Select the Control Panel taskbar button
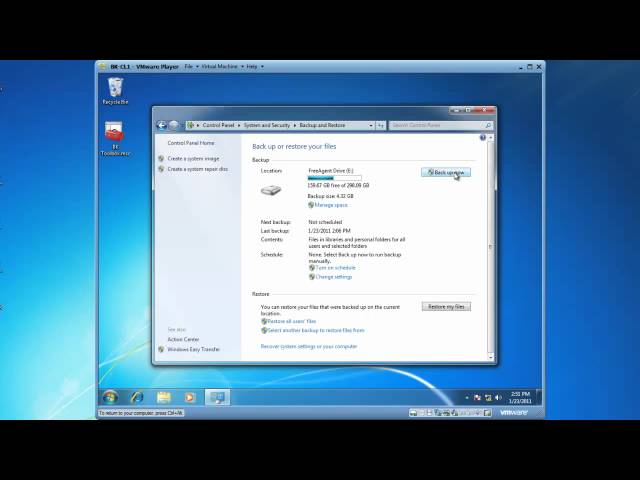 pos(217,397)
